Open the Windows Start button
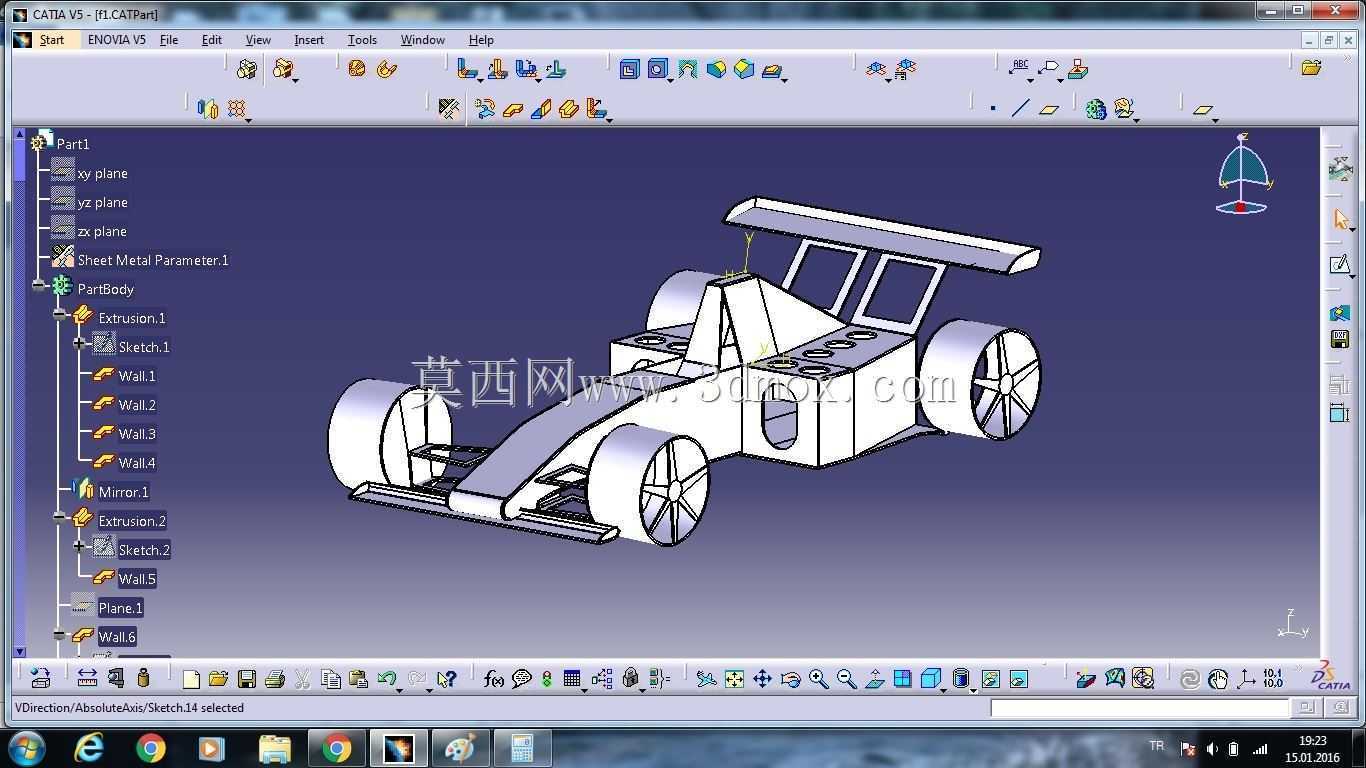Viewport: 1366px width, 768px height. [26, 748]
